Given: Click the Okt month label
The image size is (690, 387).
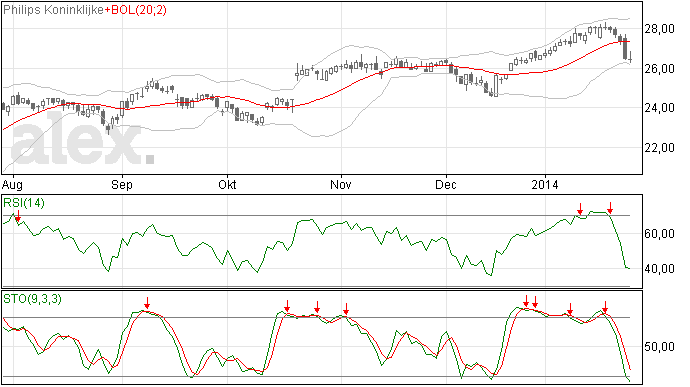Looking at the screenshot, I should point(227,184).
